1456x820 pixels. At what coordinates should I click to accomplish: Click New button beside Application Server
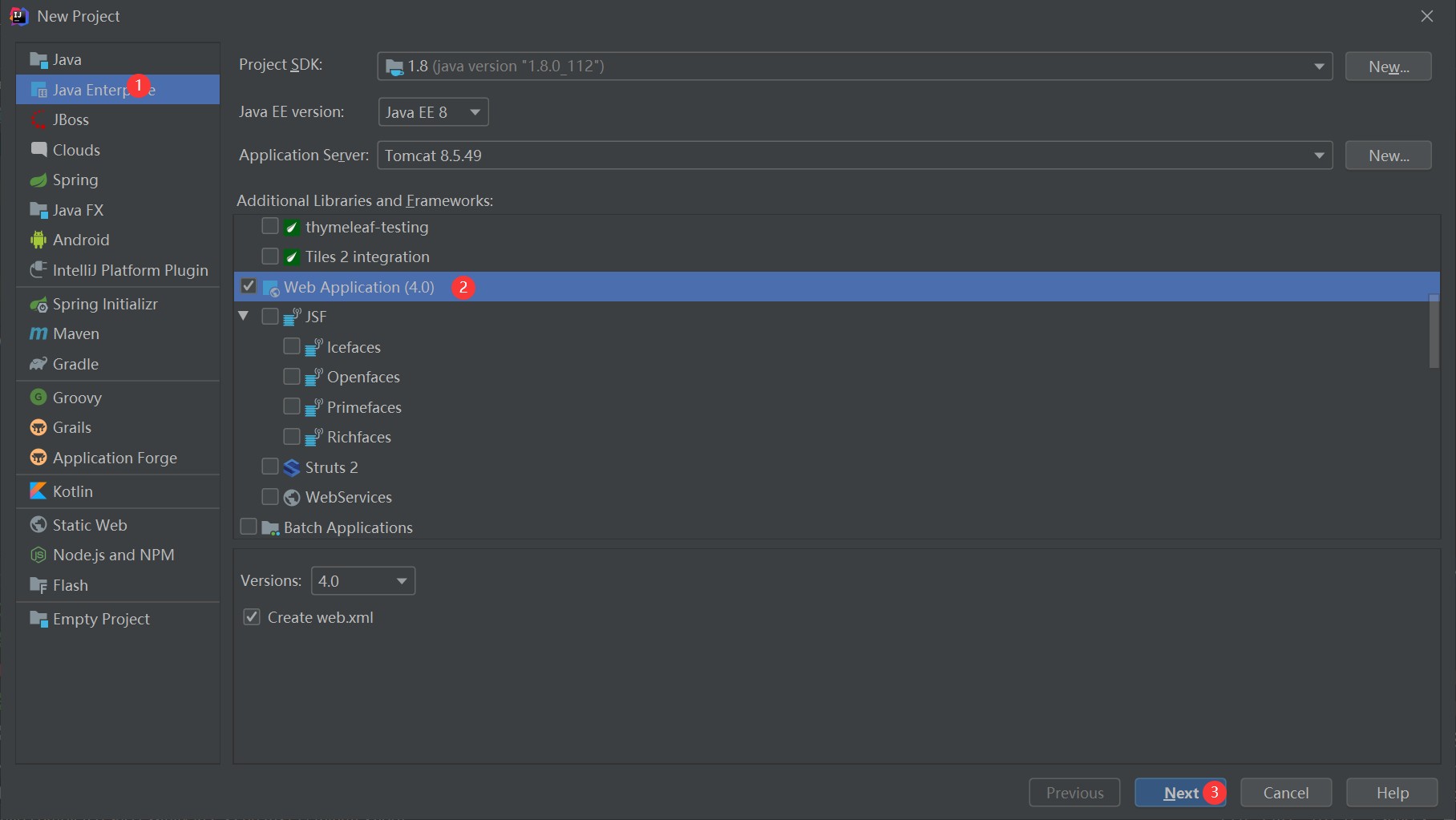click(1388, 156)
